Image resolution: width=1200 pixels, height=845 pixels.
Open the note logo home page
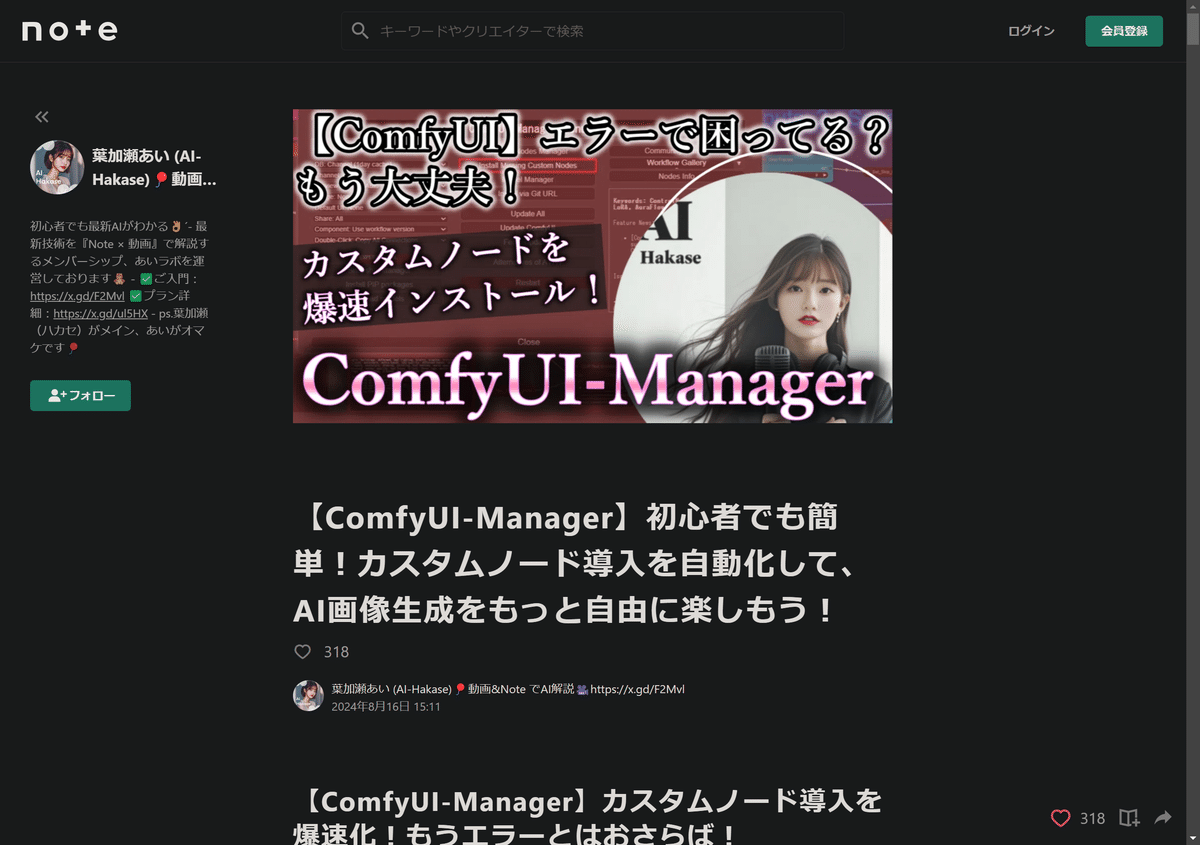point(70,31)
